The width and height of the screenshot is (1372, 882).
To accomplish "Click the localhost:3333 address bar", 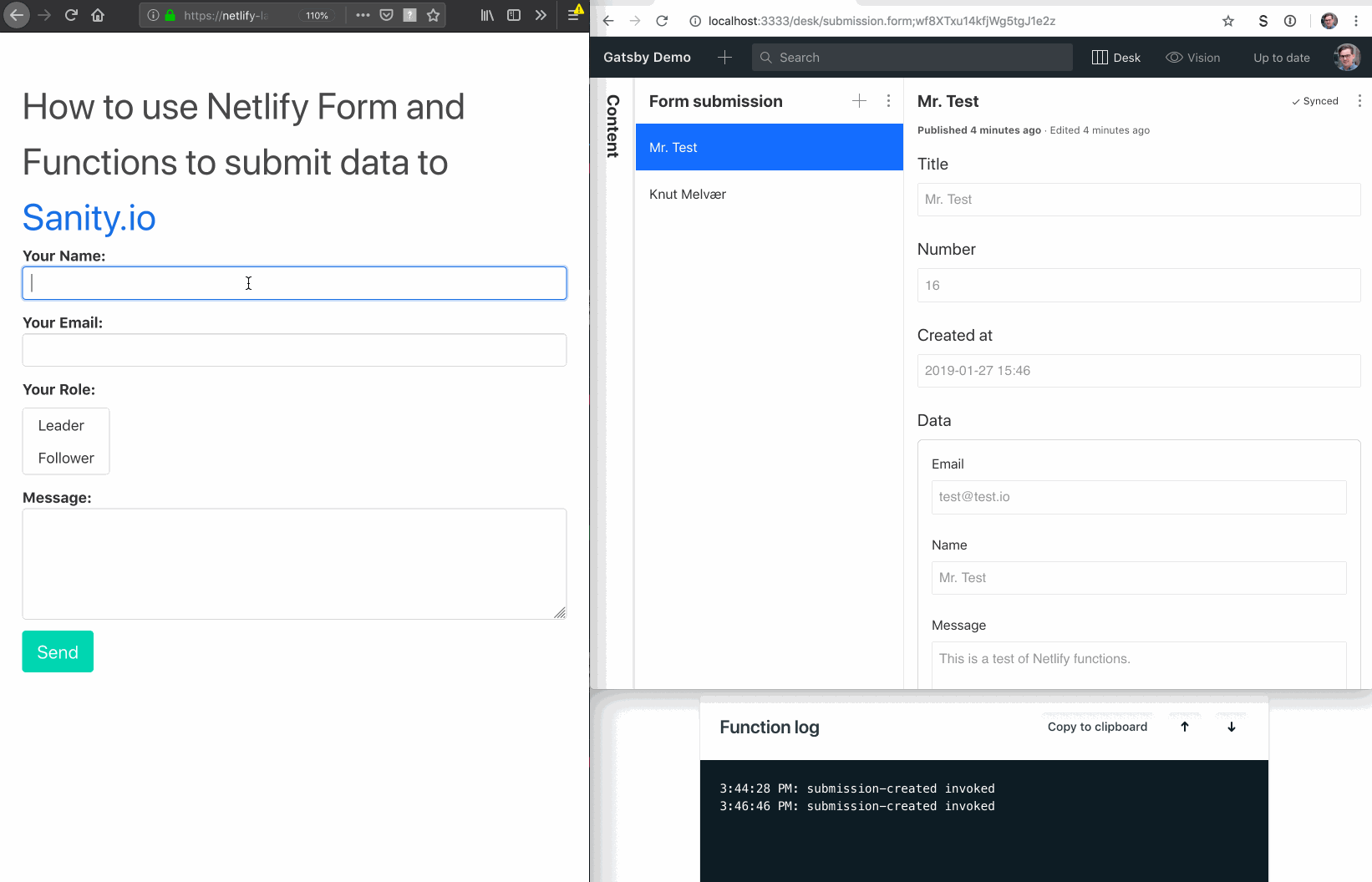I will [882, 21].
